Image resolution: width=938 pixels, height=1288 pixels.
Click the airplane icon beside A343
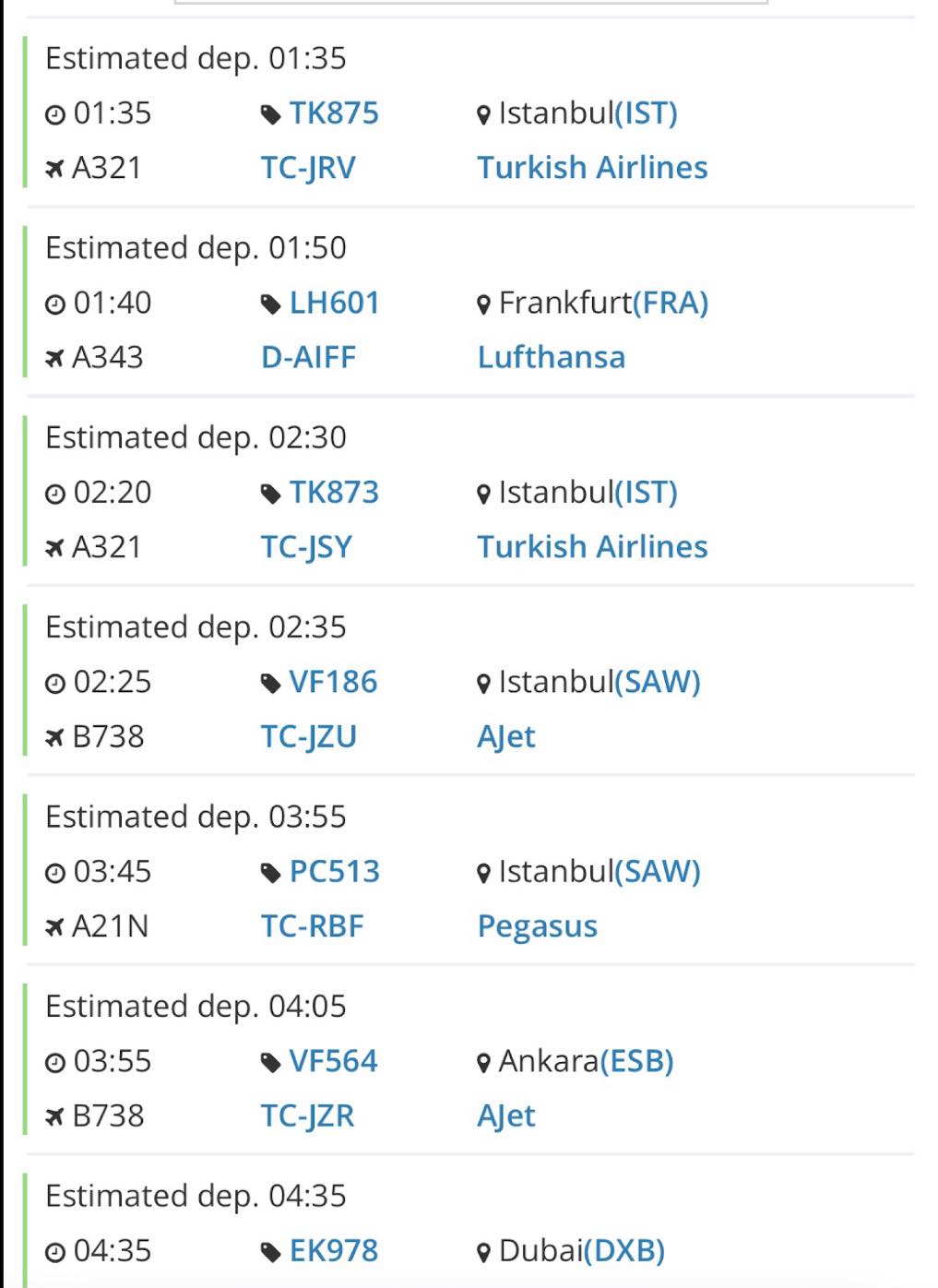[x=55, y=358]
